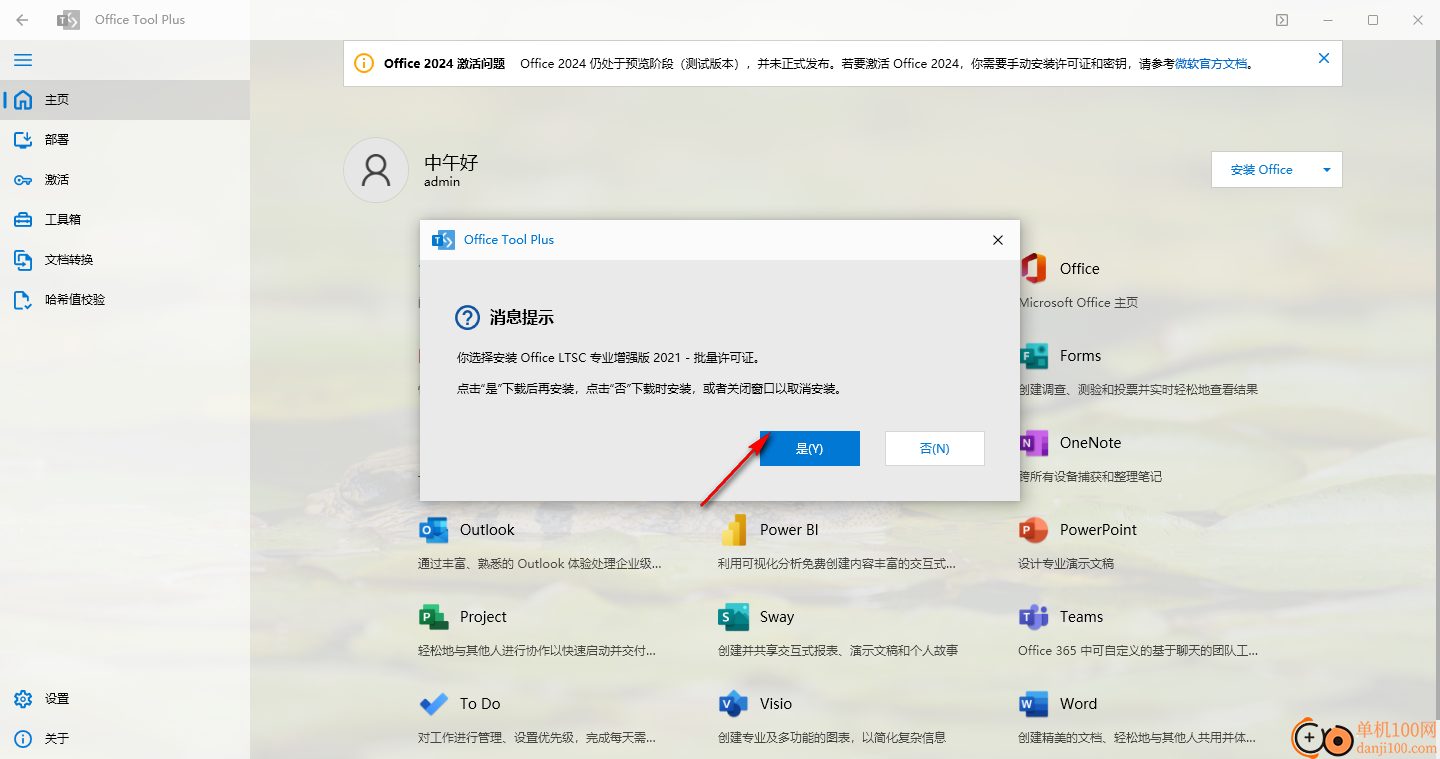Launch the PowerPoint app icon
The width and height of the screenshot is (1440, 759).
(1033, 530)
